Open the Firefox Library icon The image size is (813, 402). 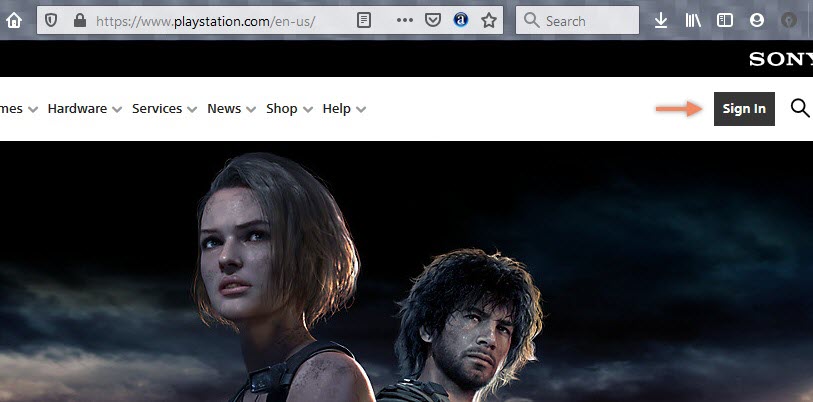tap(694, 20)
